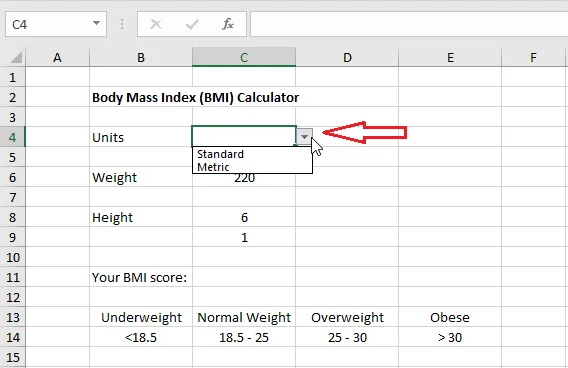Image resolution: width=568 pixels, height=368 pixels.
Task: Click the Enter checkmark icon in formula bar
Action: click(x=192, y=24)
